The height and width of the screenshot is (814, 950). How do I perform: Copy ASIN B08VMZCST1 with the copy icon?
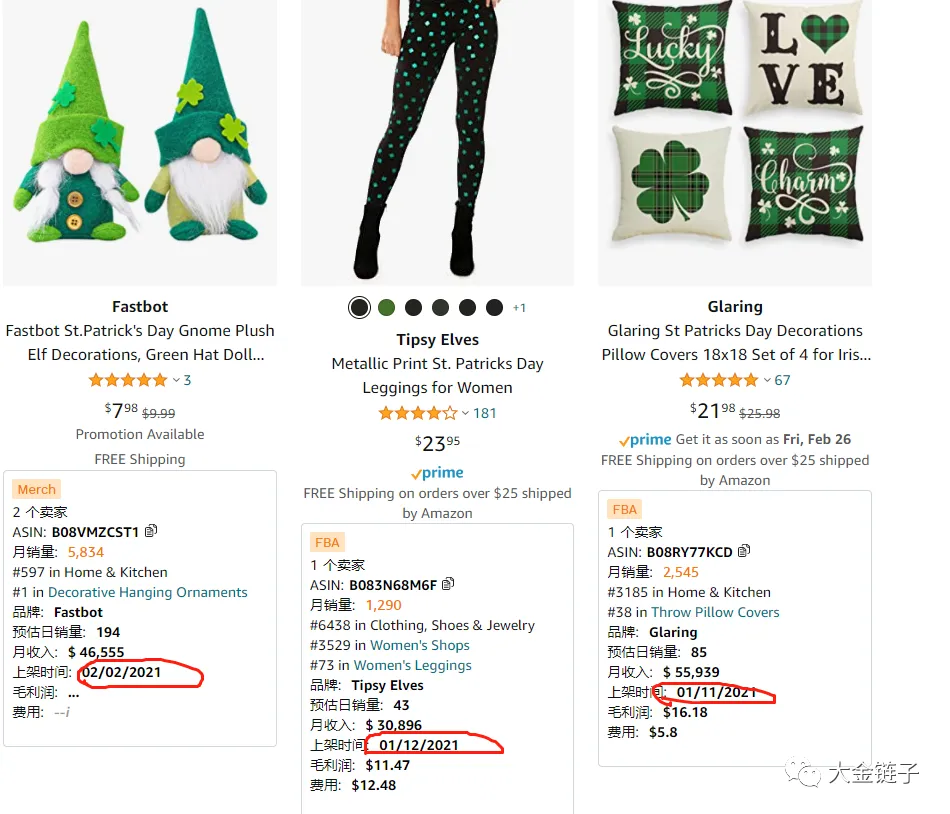(151, 531)
